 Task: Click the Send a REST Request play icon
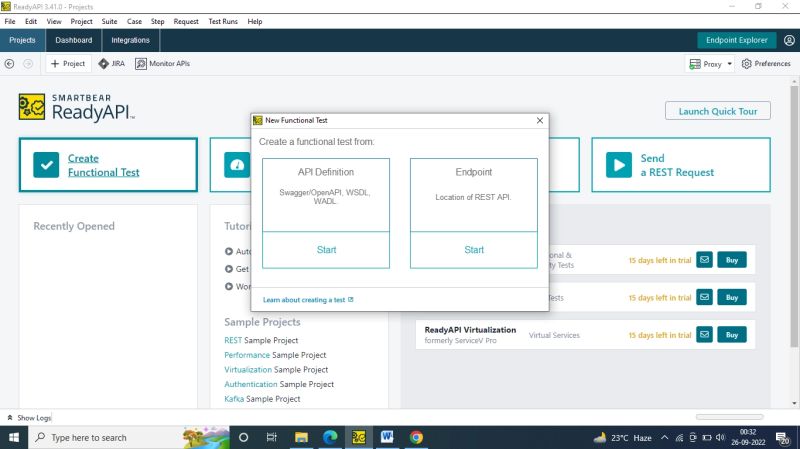tap(619, 165)
